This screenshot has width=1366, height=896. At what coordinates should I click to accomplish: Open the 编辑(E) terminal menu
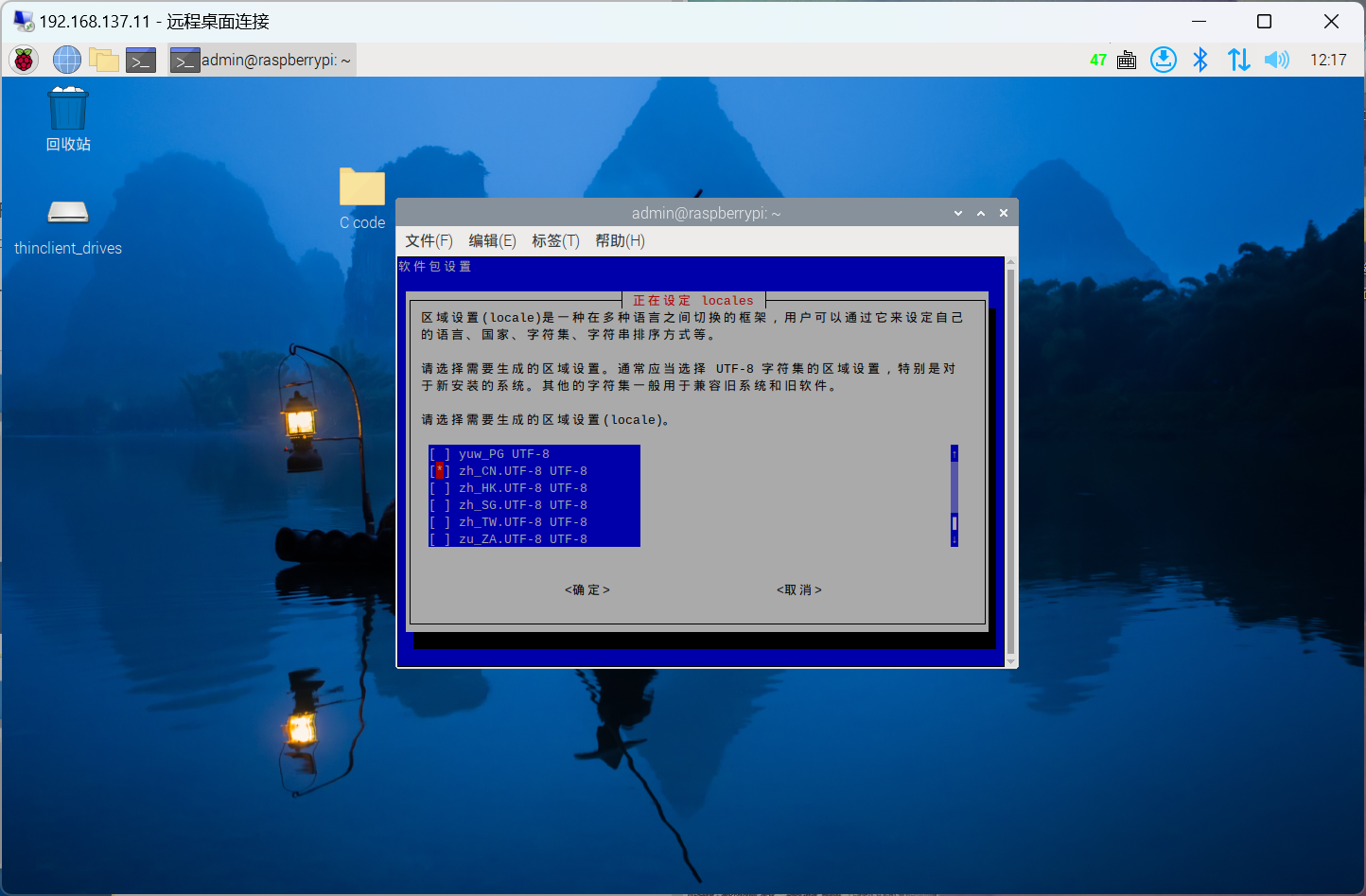(x=492, y=240)
